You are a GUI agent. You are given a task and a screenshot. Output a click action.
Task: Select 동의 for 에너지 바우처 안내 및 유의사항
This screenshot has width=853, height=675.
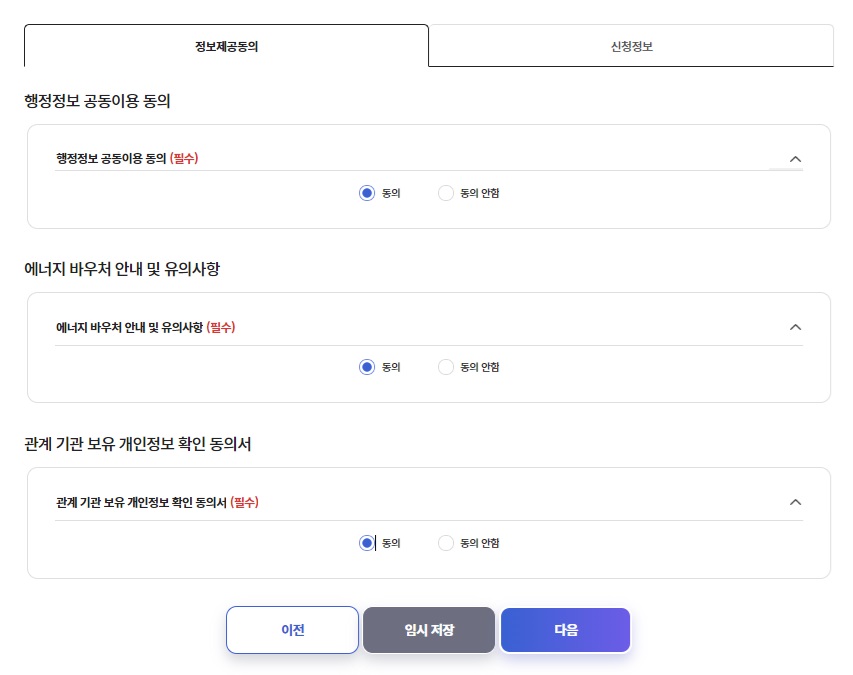367,367
